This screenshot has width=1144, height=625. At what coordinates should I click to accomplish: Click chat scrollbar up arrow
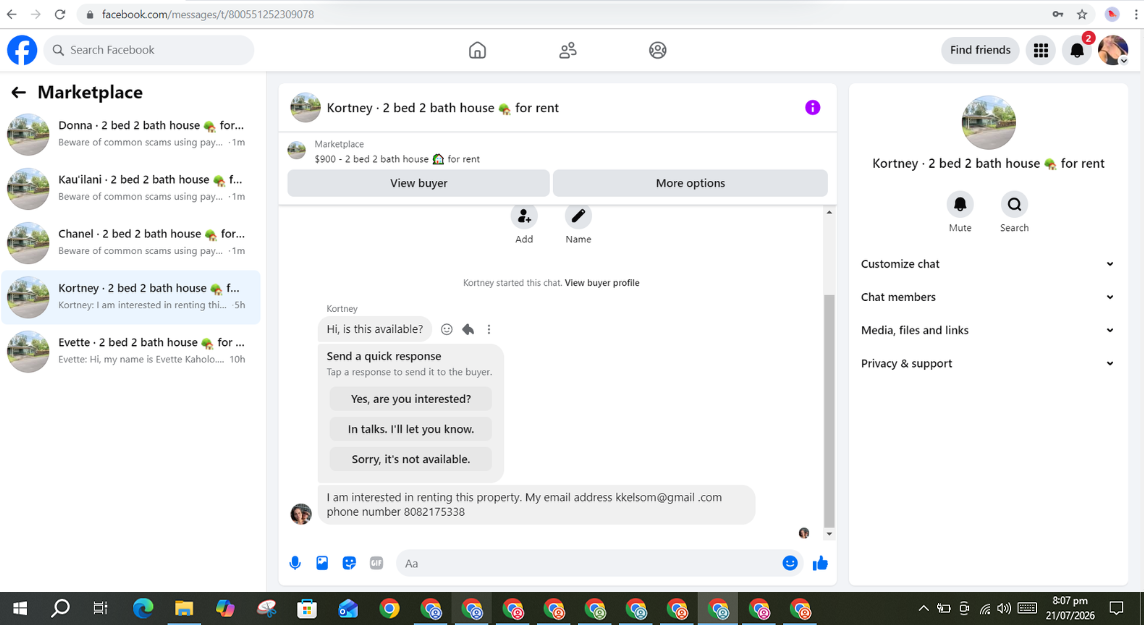tap(829, 212)
